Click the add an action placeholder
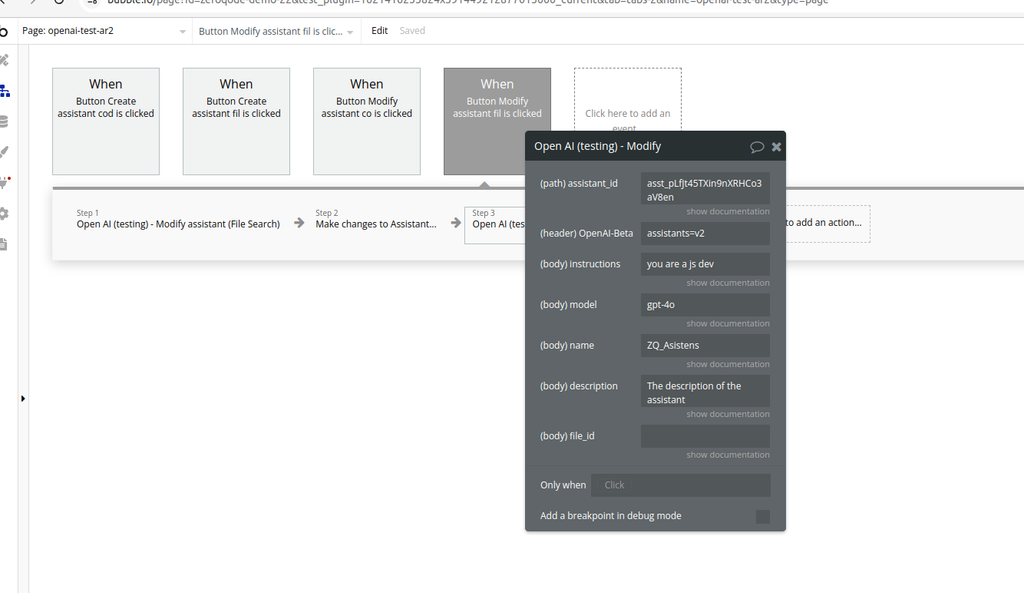The height and width of the screenshot is (593, 1024). (x=827, y=223)
